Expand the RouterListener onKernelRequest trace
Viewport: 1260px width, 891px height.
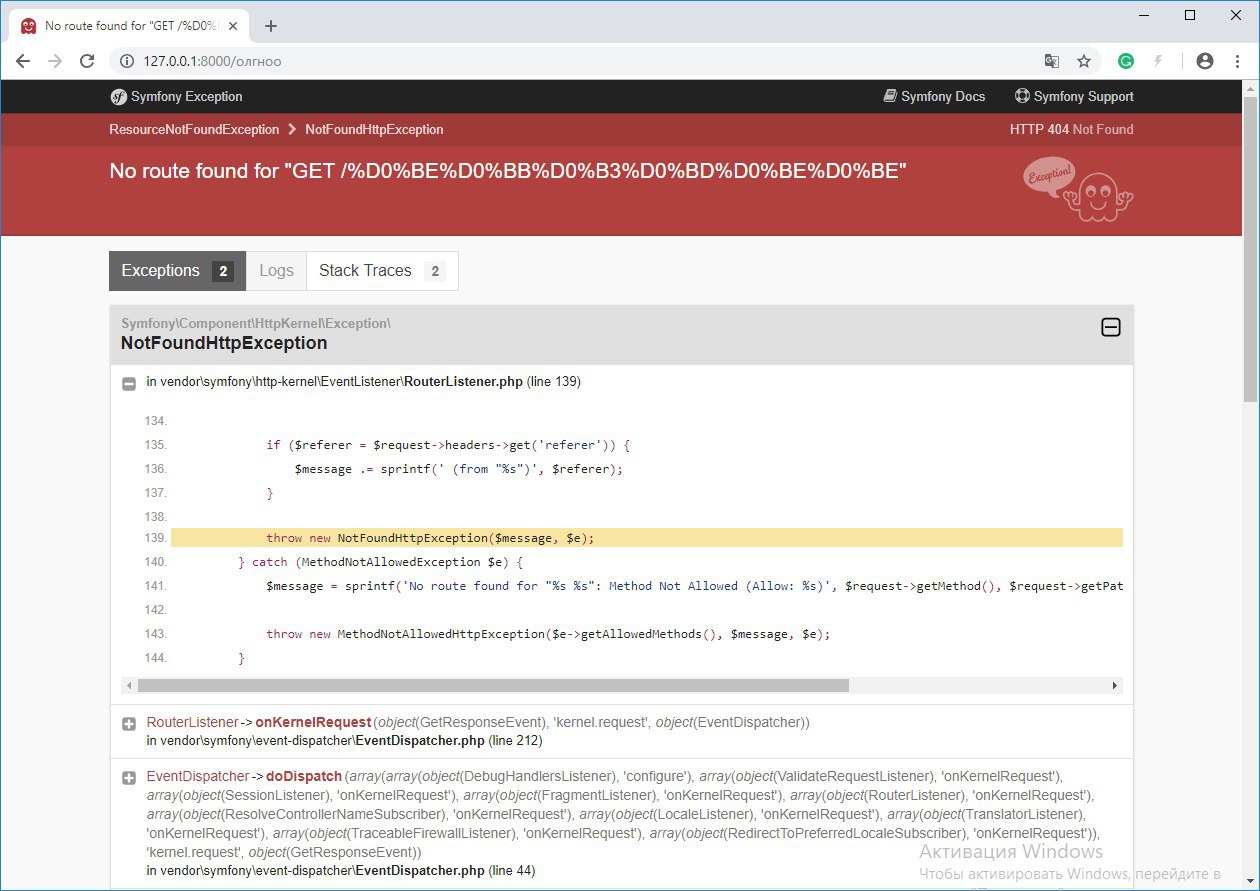(129, 724)
